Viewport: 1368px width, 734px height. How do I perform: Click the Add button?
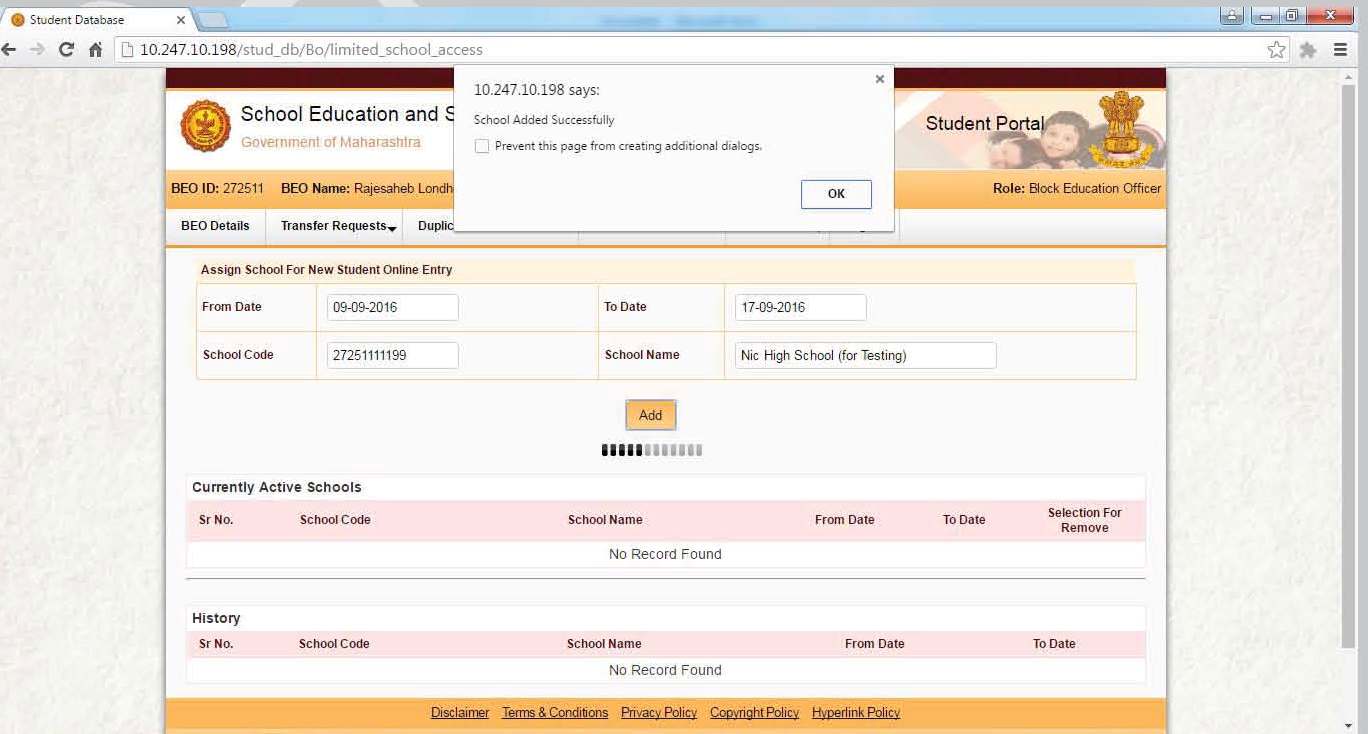tap(650, 414)
